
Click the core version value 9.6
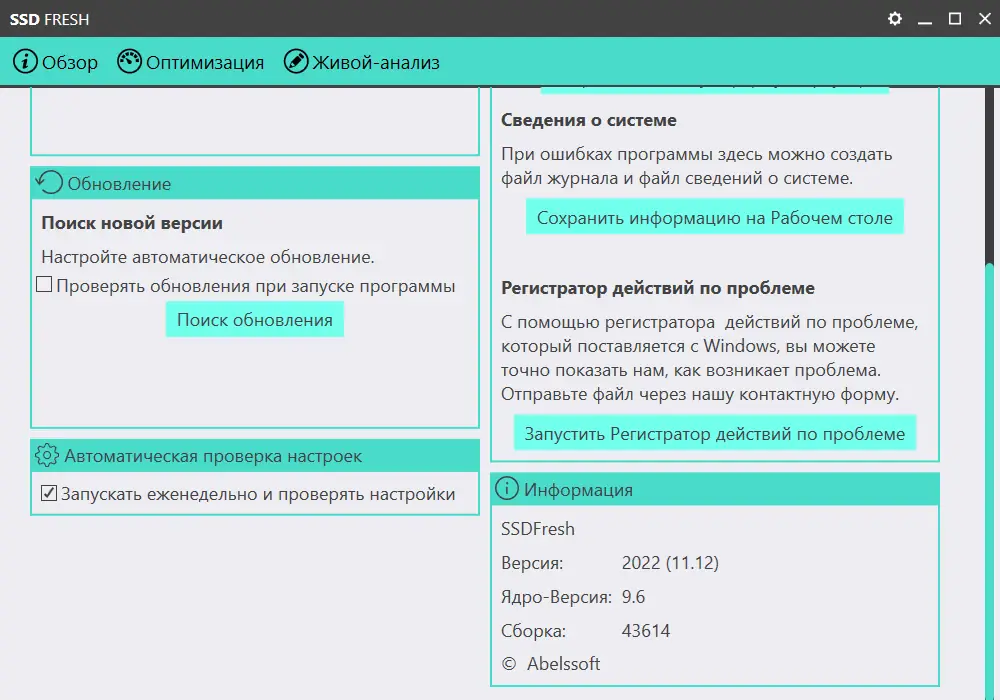pyautogui.click(x=633, y=597)
